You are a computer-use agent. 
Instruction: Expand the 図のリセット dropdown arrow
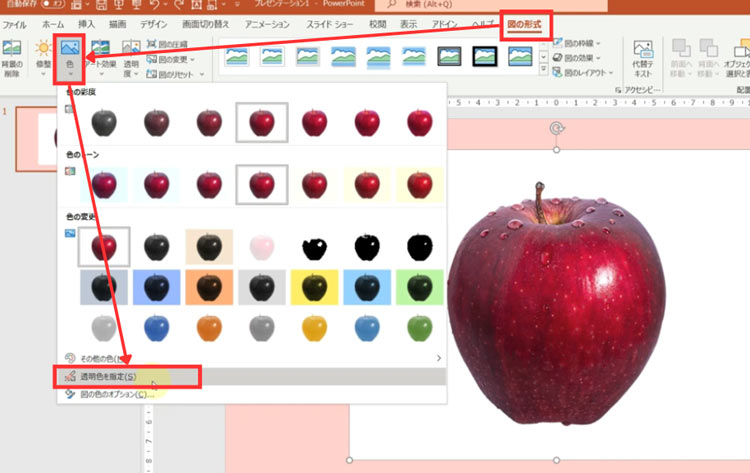coord(202,75)
